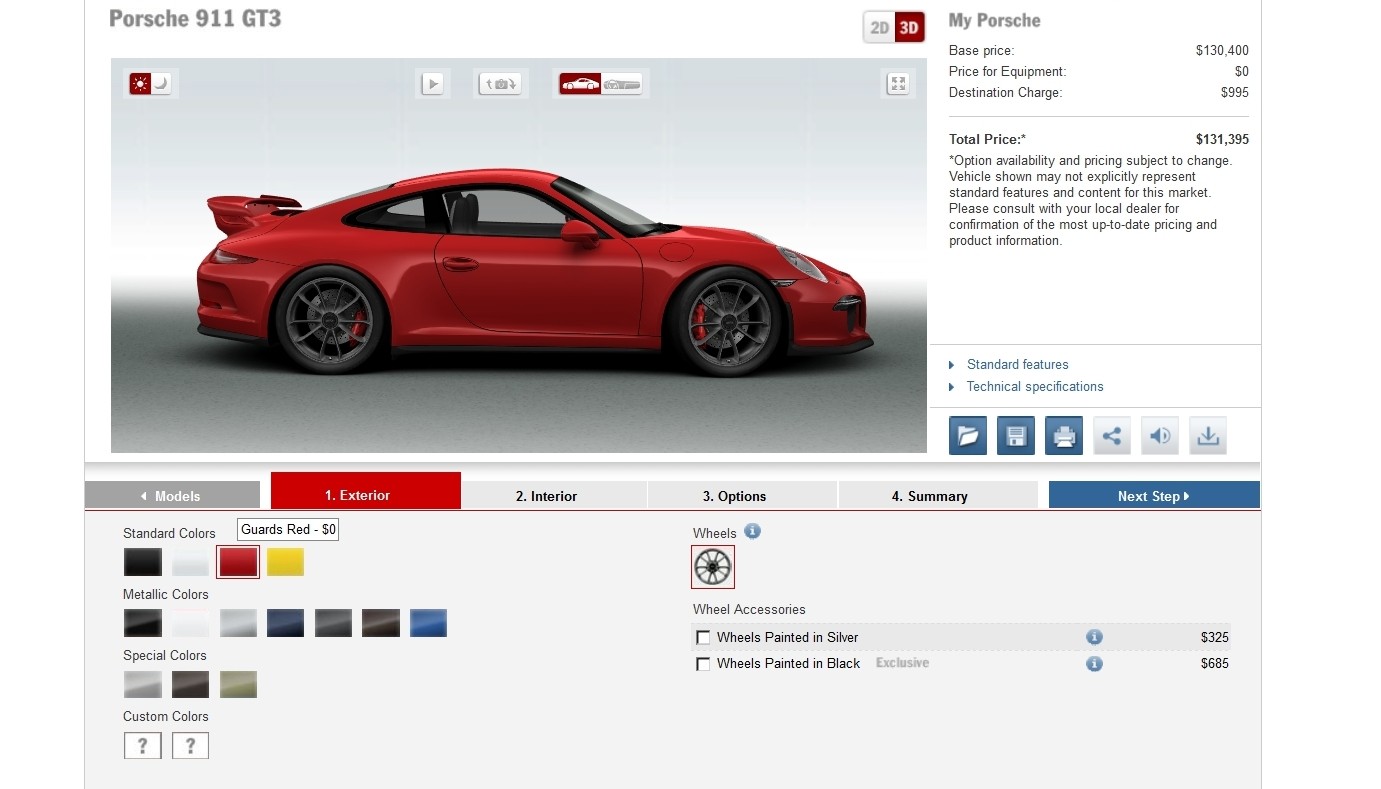Click the $131,395 total price
The image size is (1381, 789).
pyautogui.click(x=1222, y=140)
